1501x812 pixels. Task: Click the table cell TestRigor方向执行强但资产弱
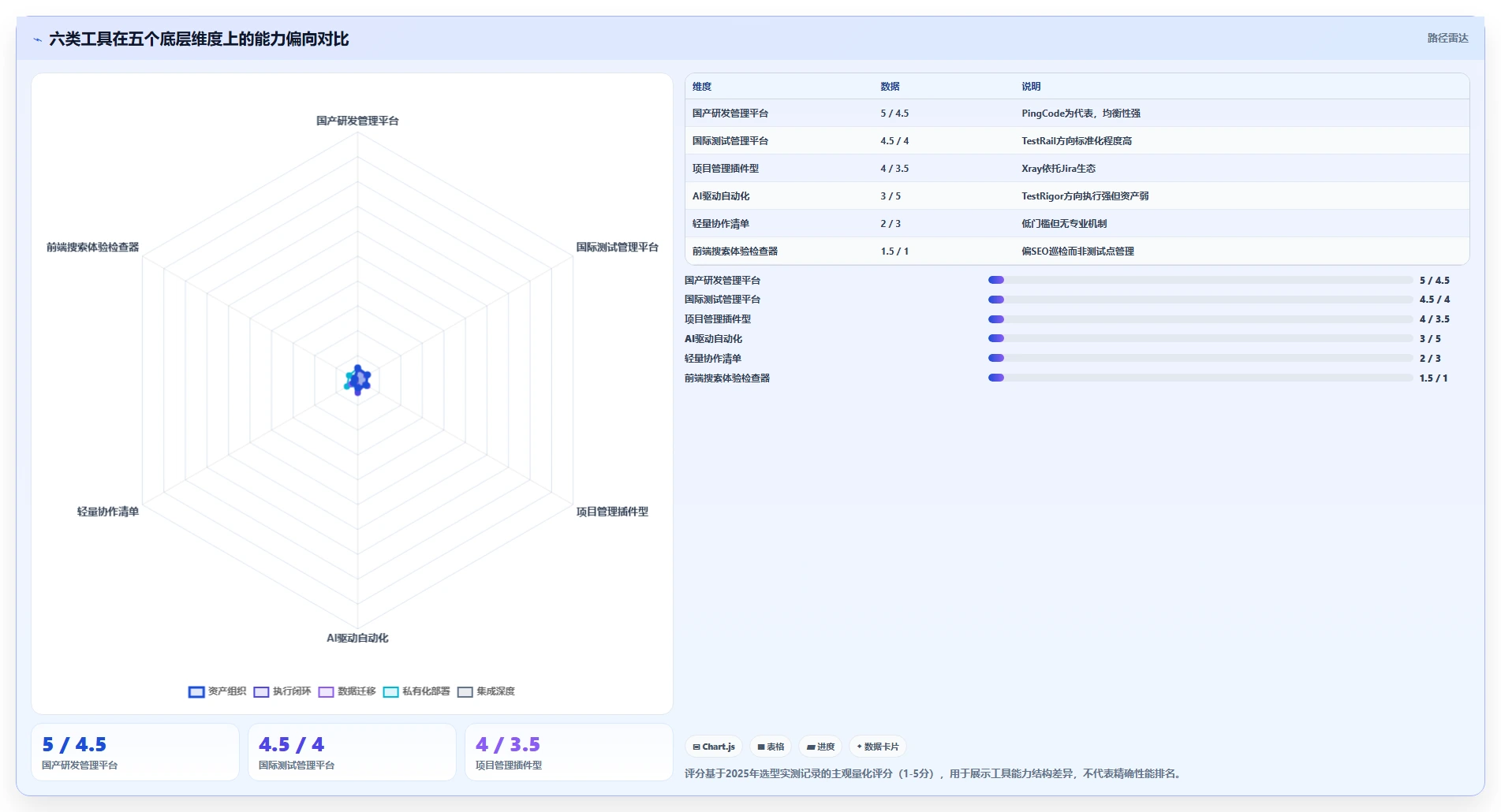click(1085, 196)
